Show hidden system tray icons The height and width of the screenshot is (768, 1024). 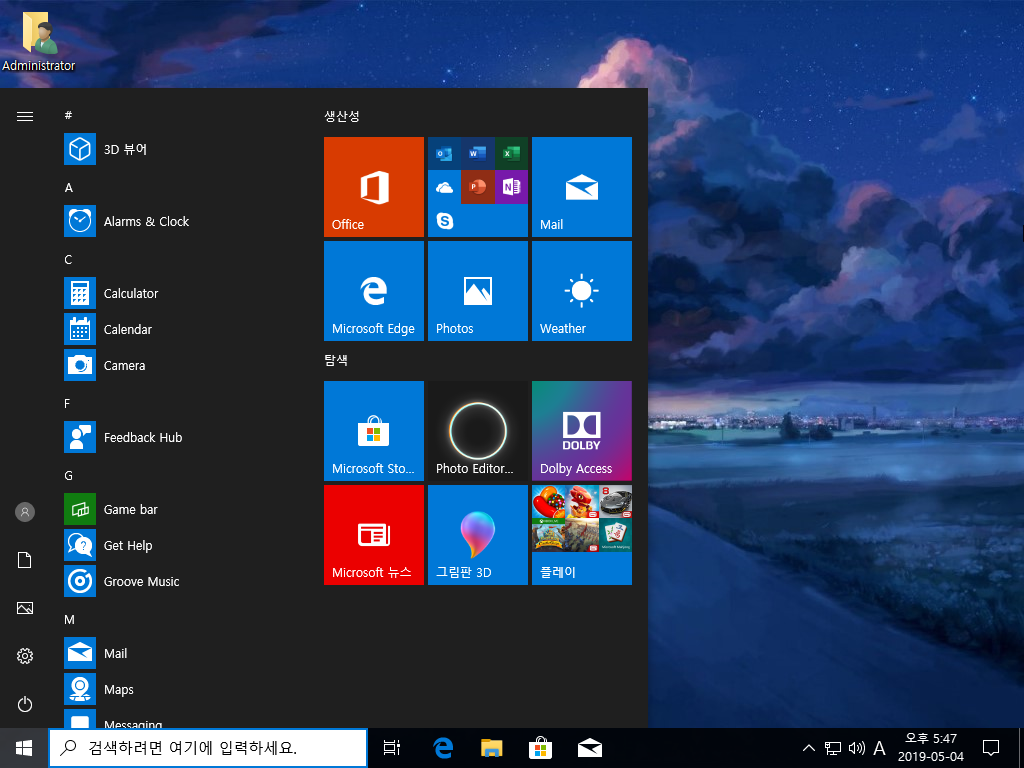pyautogui.click(x=808, y=748)
